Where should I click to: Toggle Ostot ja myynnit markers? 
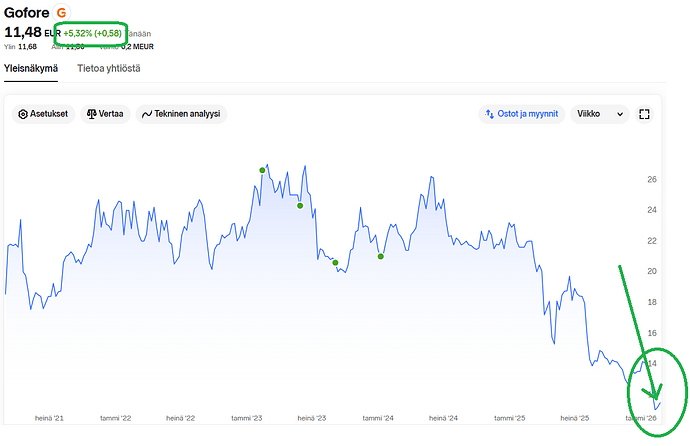pyautogui.click(x=522, y=114)
